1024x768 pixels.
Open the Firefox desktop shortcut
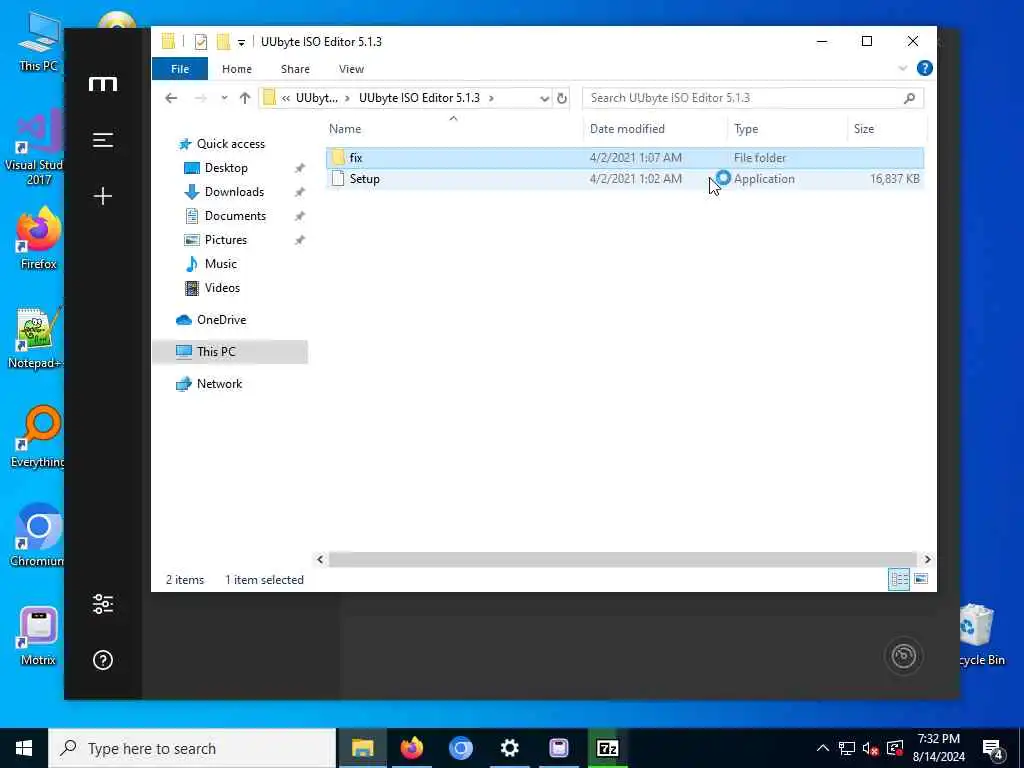coord(38,239)
